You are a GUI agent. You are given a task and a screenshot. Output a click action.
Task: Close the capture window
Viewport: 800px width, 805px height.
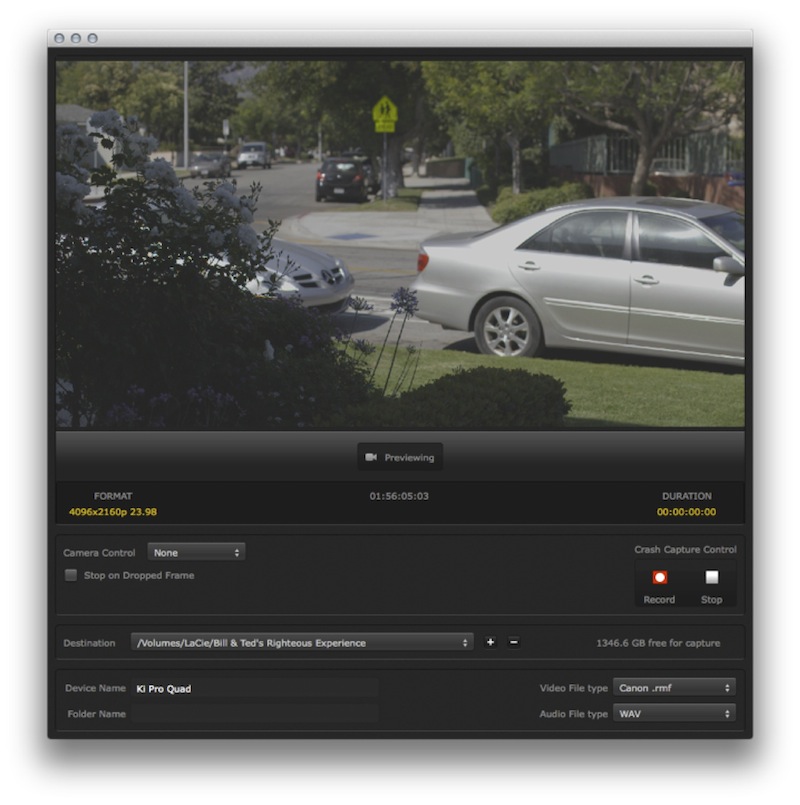click(59, 38)
